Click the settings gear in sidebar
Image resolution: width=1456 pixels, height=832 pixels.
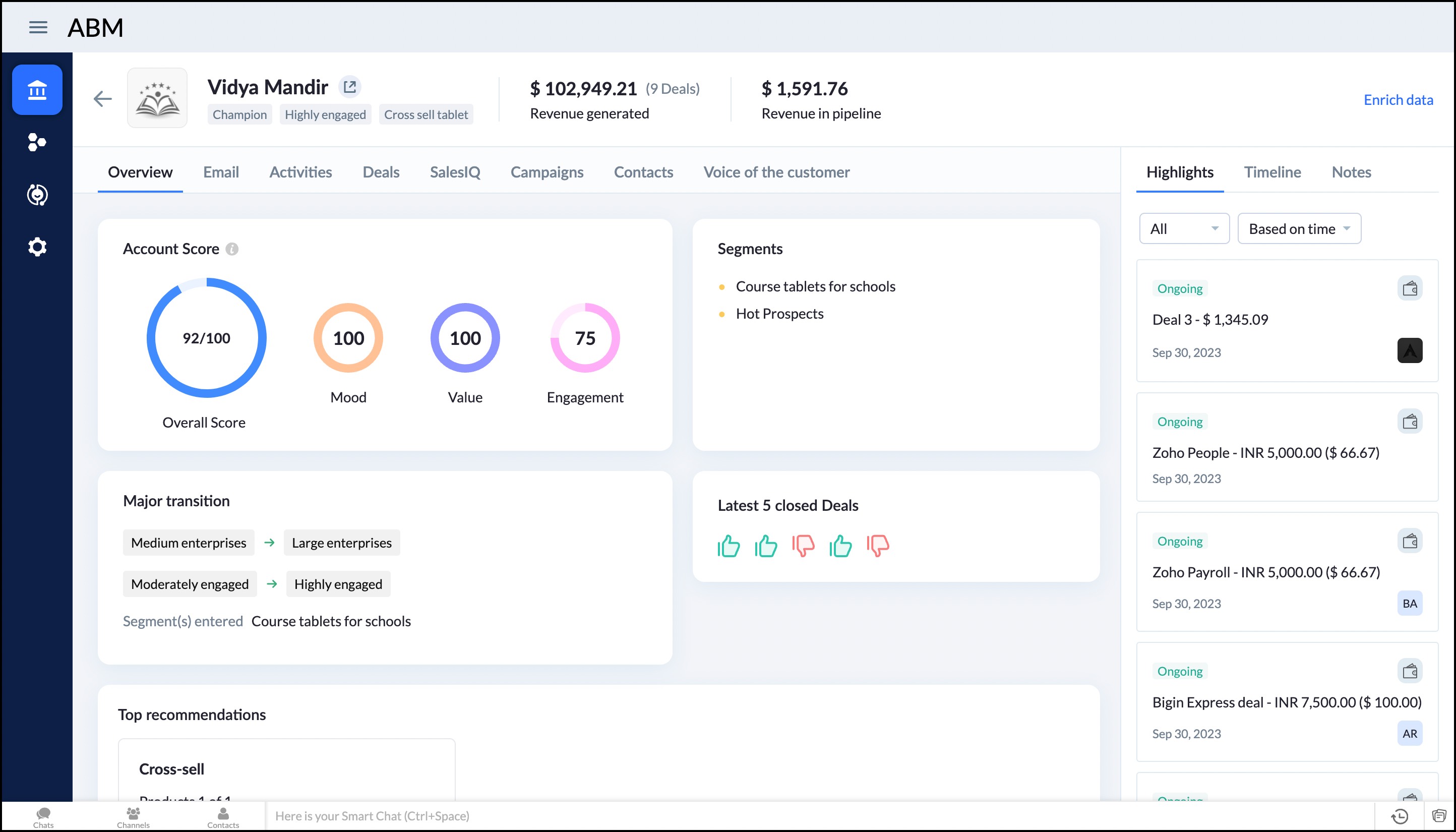(x=37, y=247)
